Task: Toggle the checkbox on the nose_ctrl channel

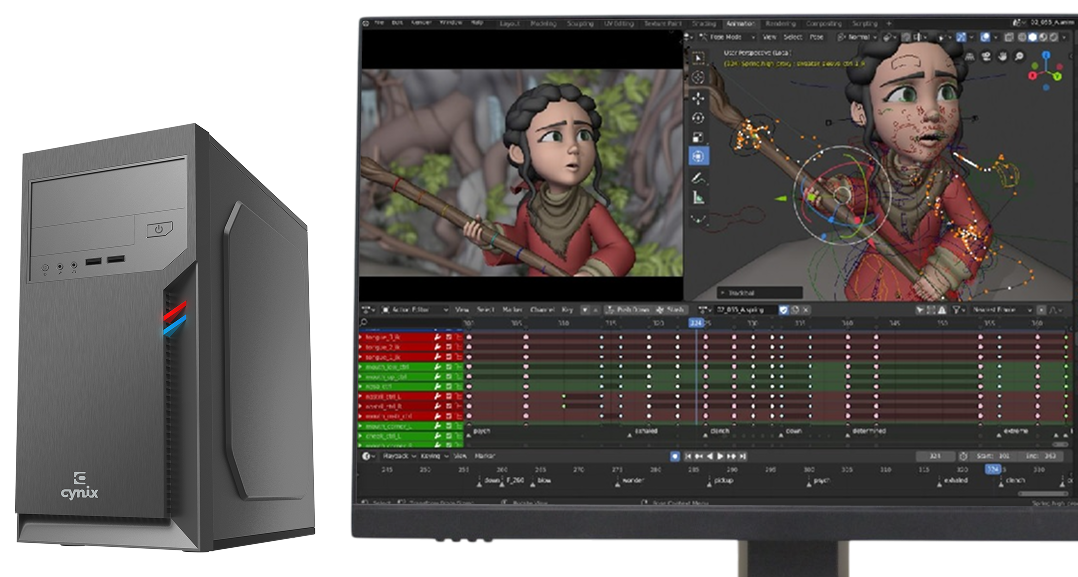Action: [x=448, y=385]
